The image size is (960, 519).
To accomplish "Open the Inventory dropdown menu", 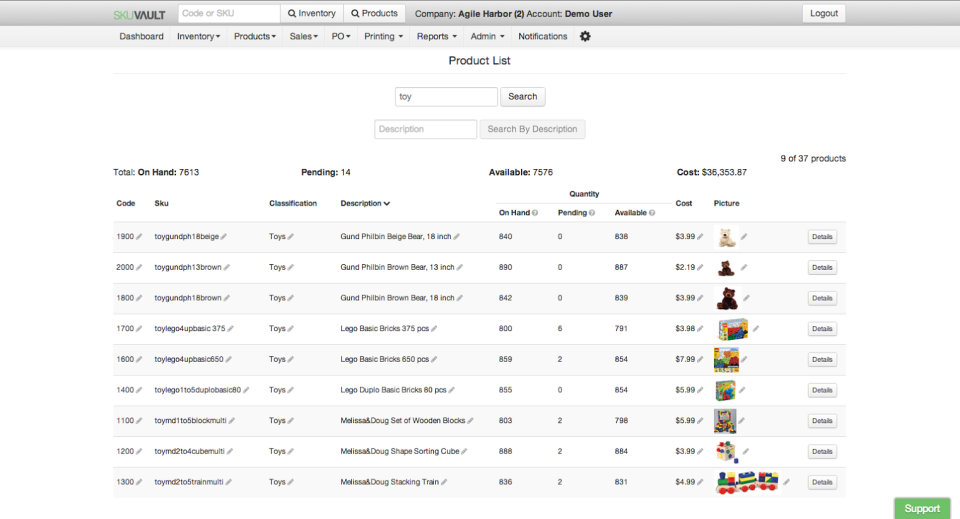I will pos(198,36).
